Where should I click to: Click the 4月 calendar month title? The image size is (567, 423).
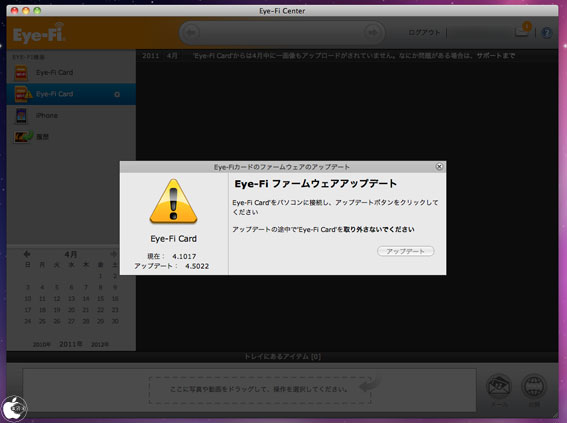click(x=71, y=254)
